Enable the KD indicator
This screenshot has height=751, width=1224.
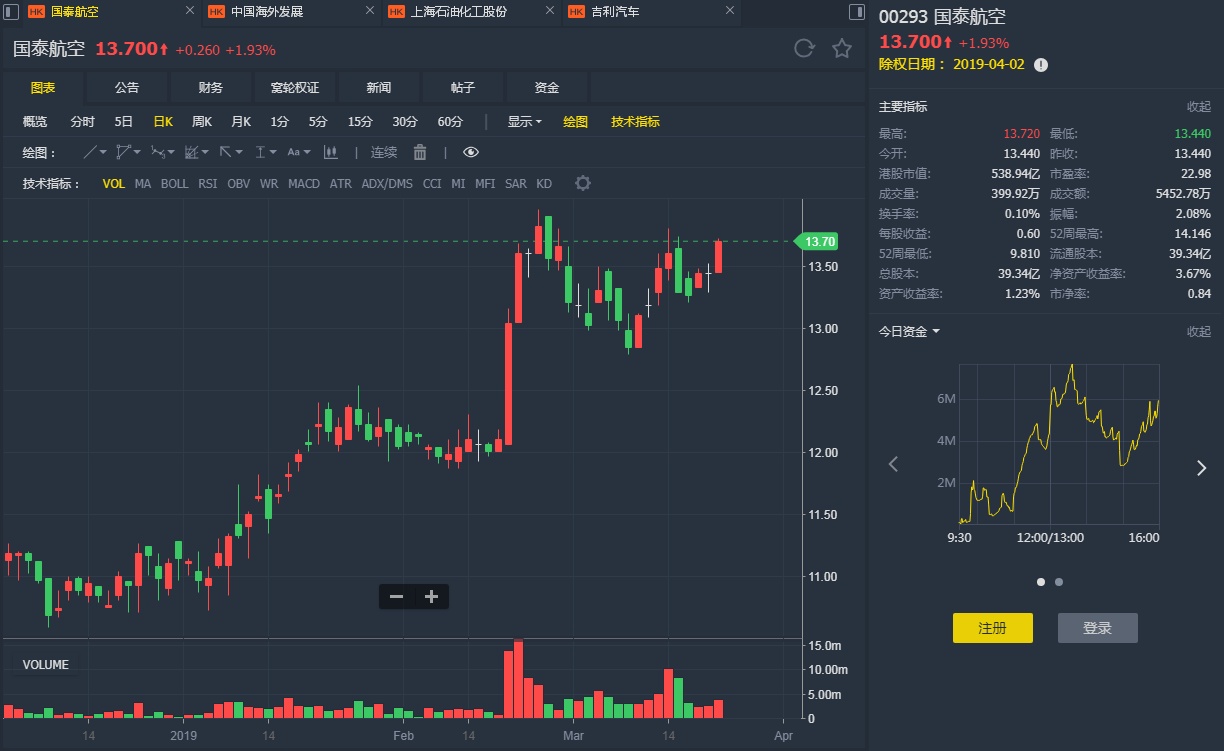pos(544,184)
